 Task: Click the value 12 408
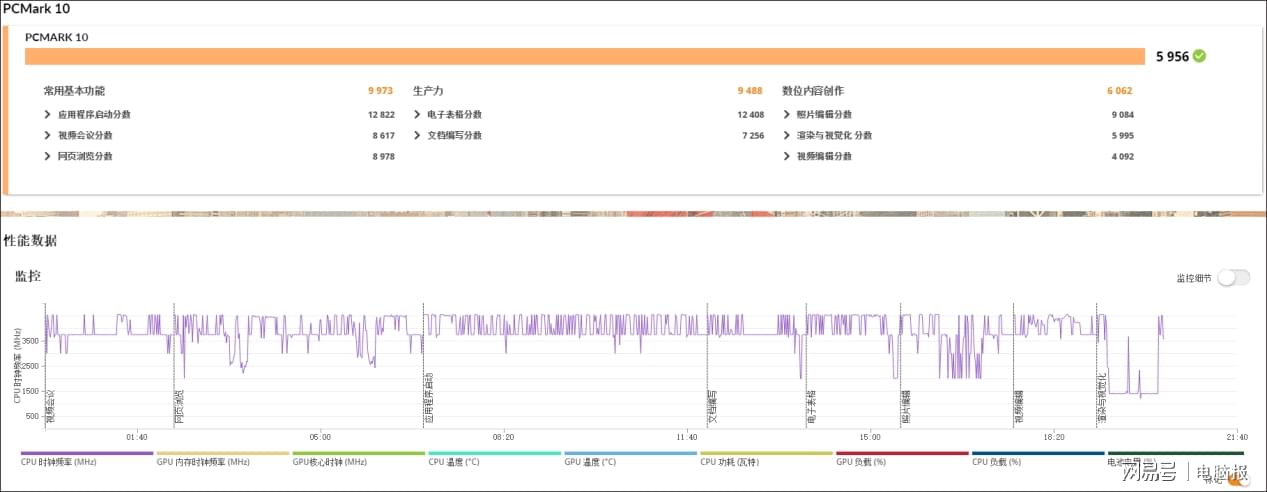click(x=750, y=115)
